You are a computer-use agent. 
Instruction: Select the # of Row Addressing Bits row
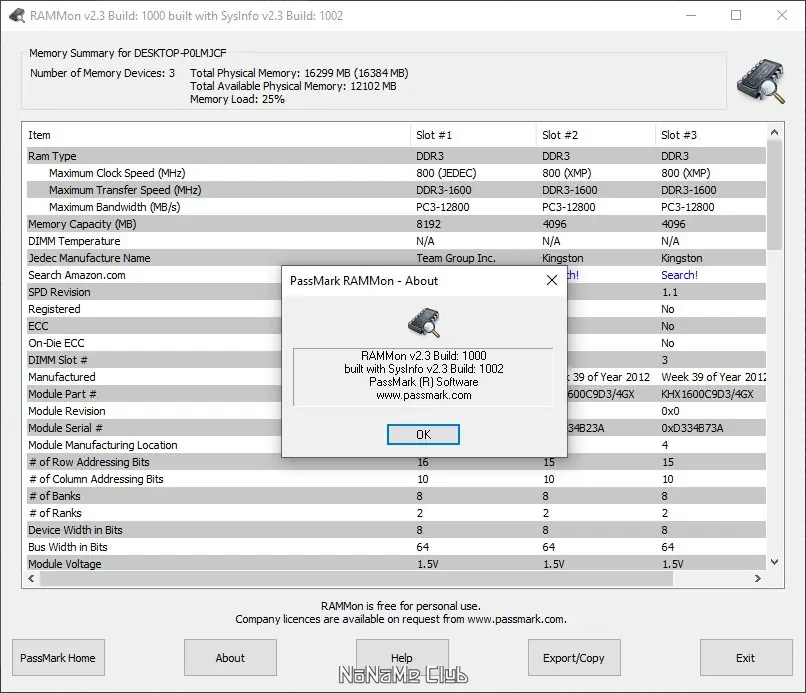point(396,462)
